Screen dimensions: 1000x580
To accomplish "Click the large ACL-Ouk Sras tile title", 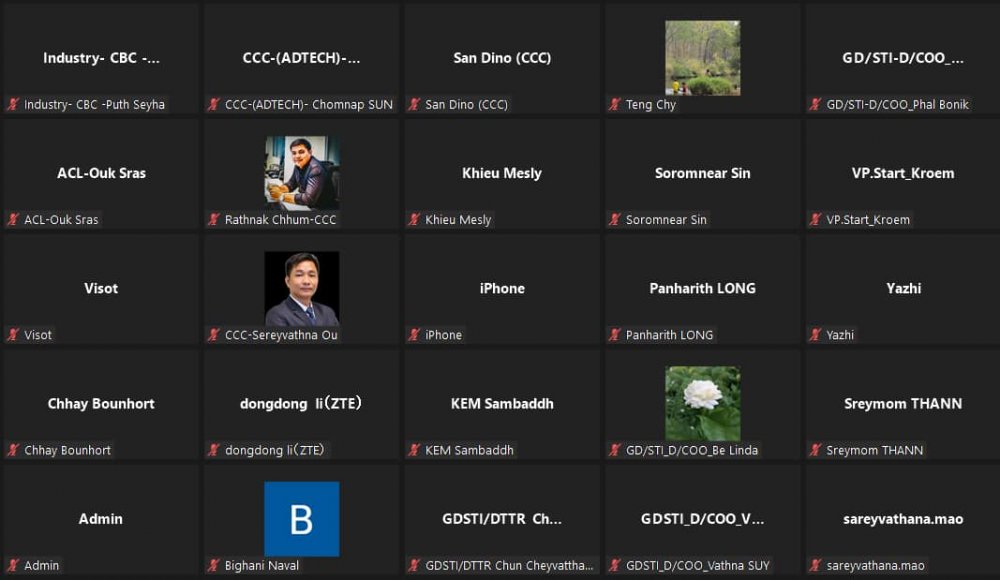I will [101, 173].
